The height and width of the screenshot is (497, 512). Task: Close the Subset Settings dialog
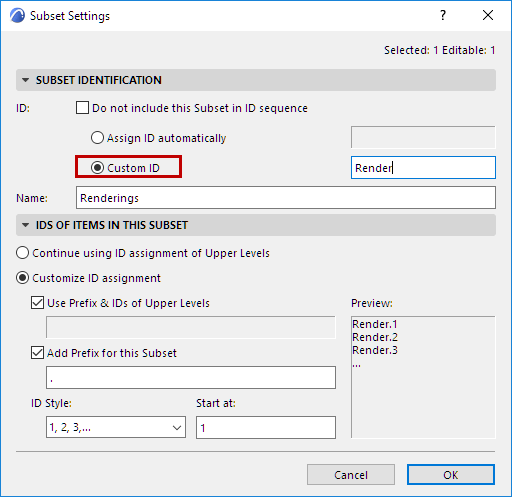coord(488,15)
